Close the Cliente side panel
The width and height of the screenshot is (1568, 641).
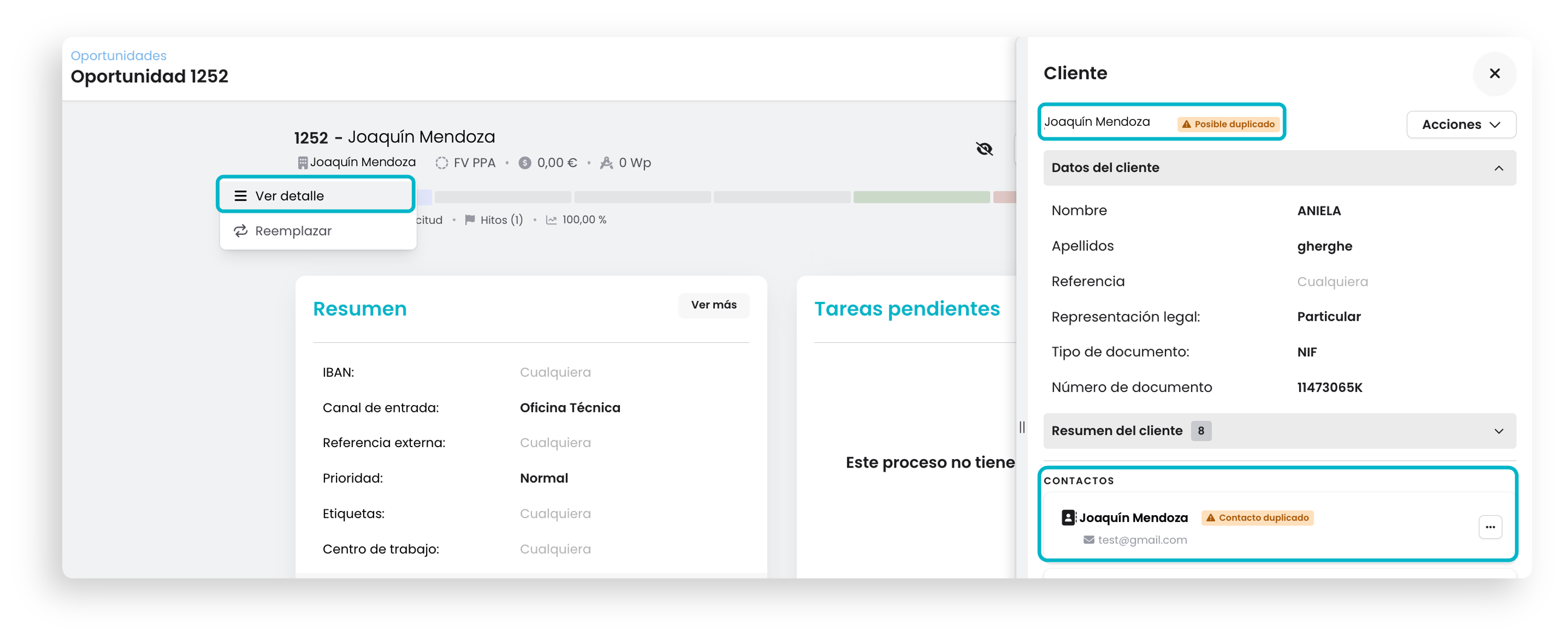[1494, 74]
